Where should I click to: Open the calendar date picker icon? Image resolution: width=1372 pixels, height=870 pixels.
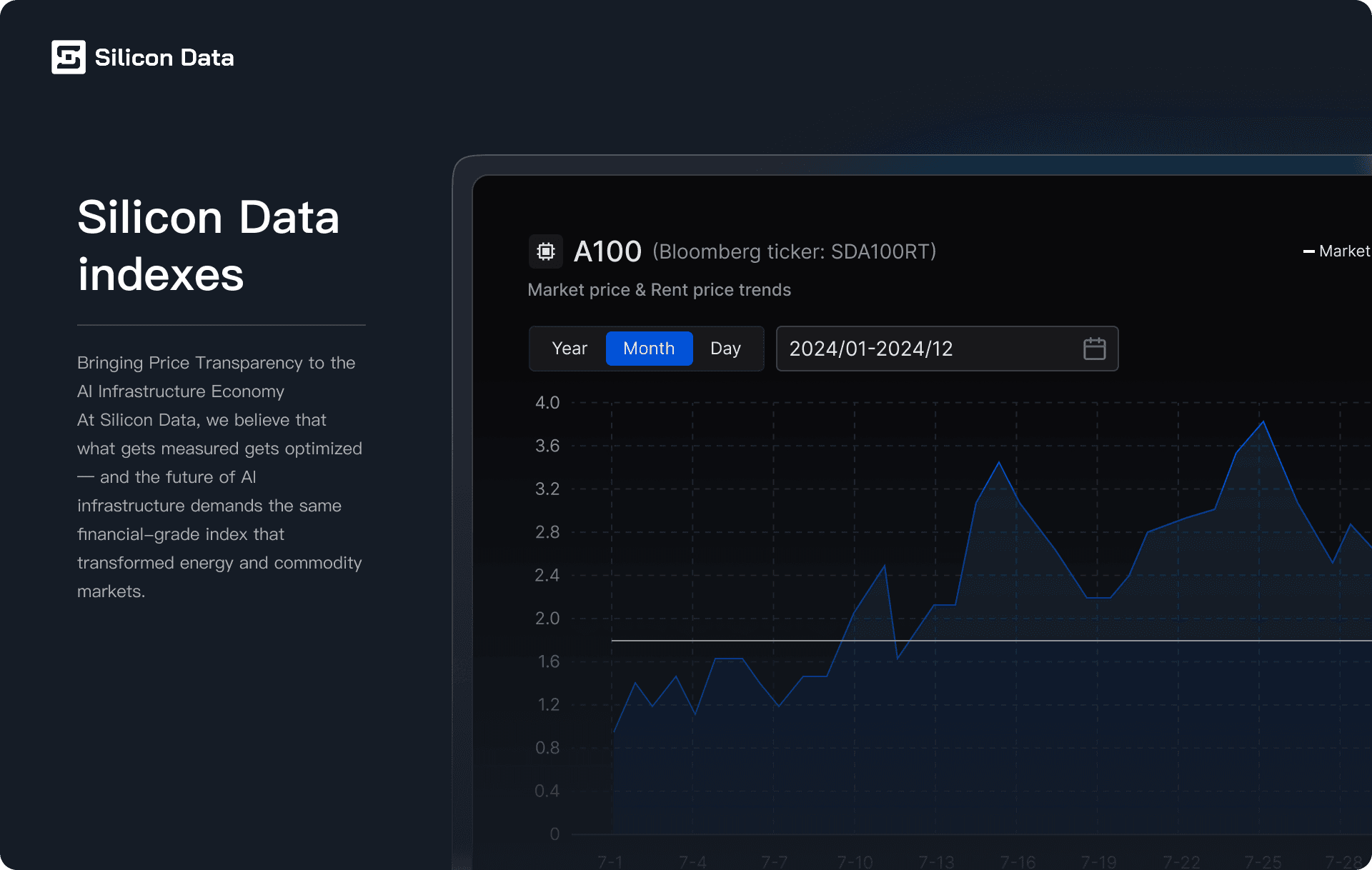click(1094, 349)
